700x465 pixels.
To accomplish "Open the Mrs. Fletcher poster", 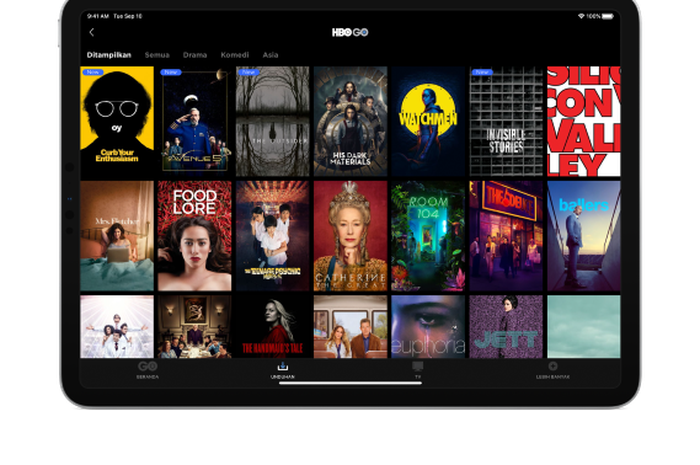I will (117, 236).
